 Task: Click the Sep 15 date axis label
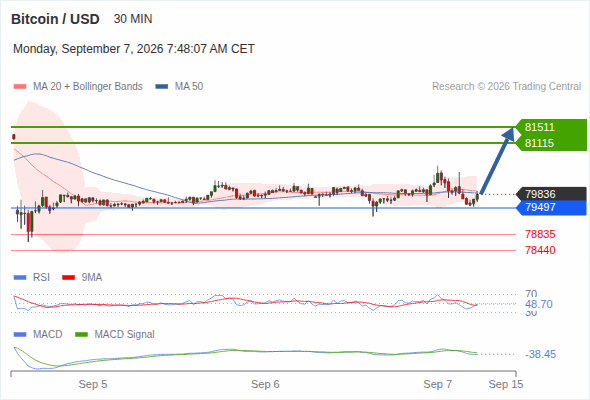[506, 384]
